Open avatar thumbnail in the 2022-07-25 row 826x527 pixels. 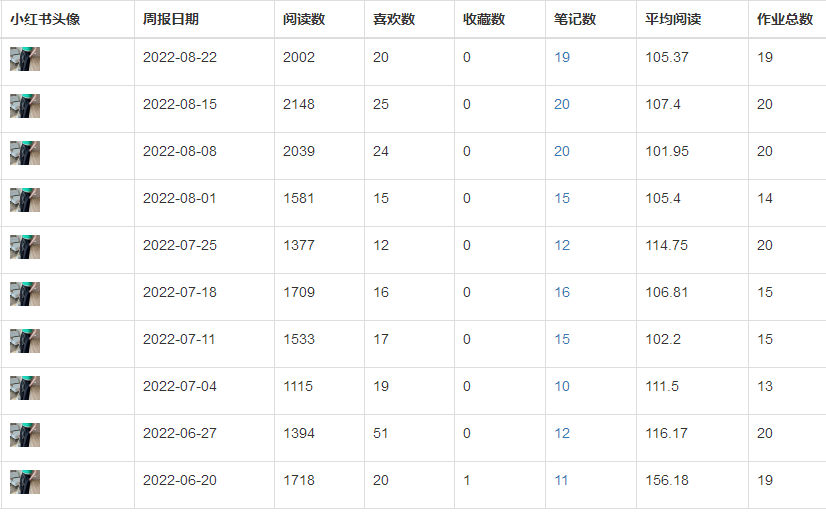pyautogui.click(x=25, y=247)
